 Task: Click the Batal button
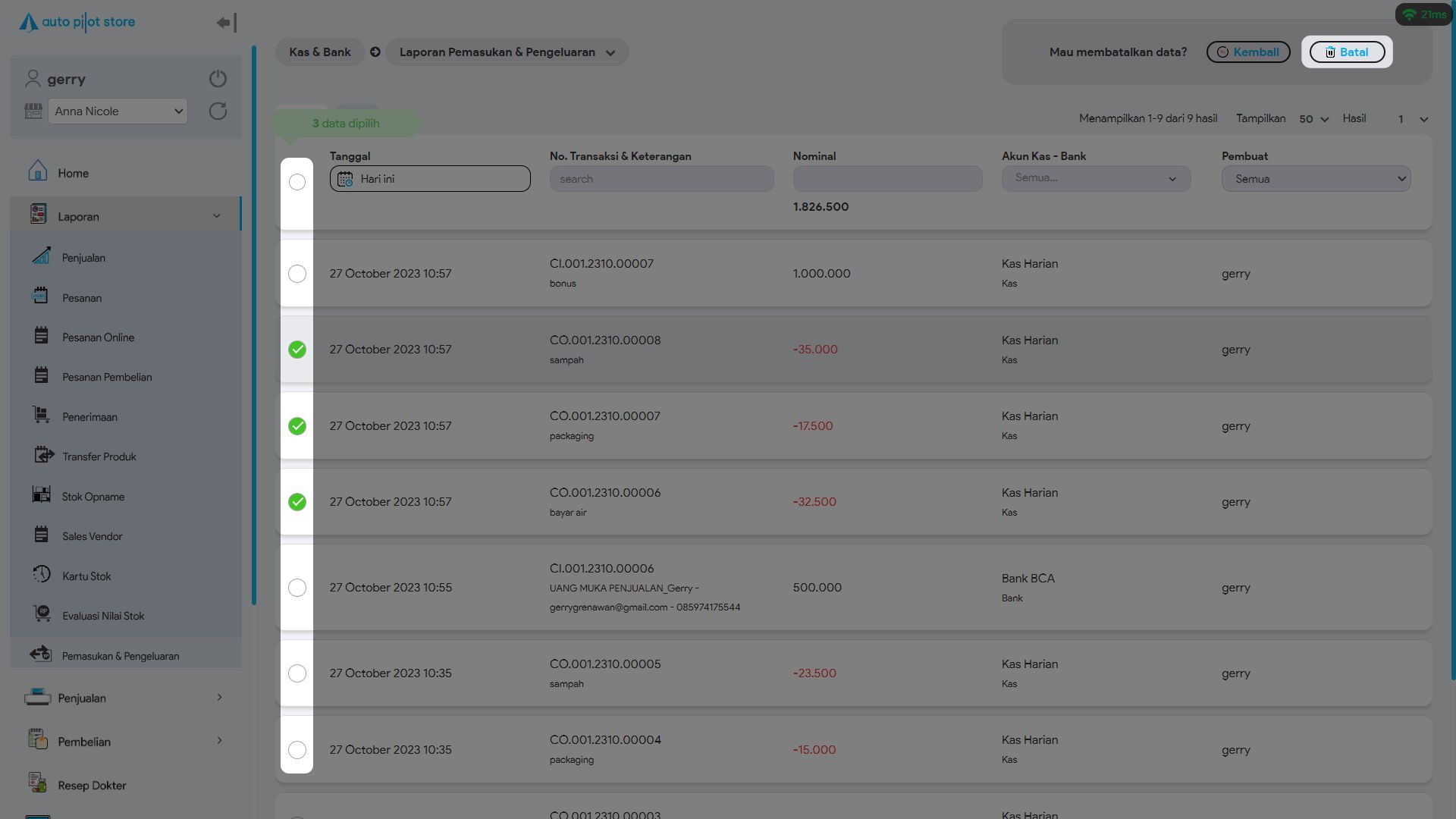pos(1347,52)
